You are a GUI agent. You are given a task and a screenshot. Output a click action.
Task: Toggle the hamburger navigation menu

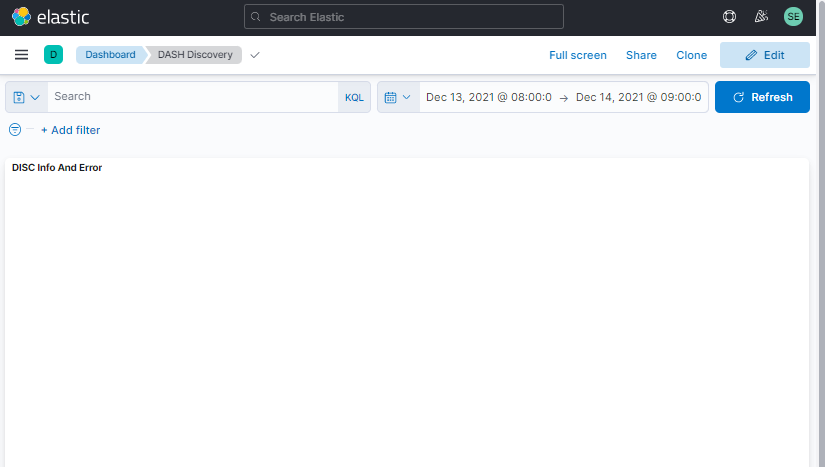[x=22, y=55]
